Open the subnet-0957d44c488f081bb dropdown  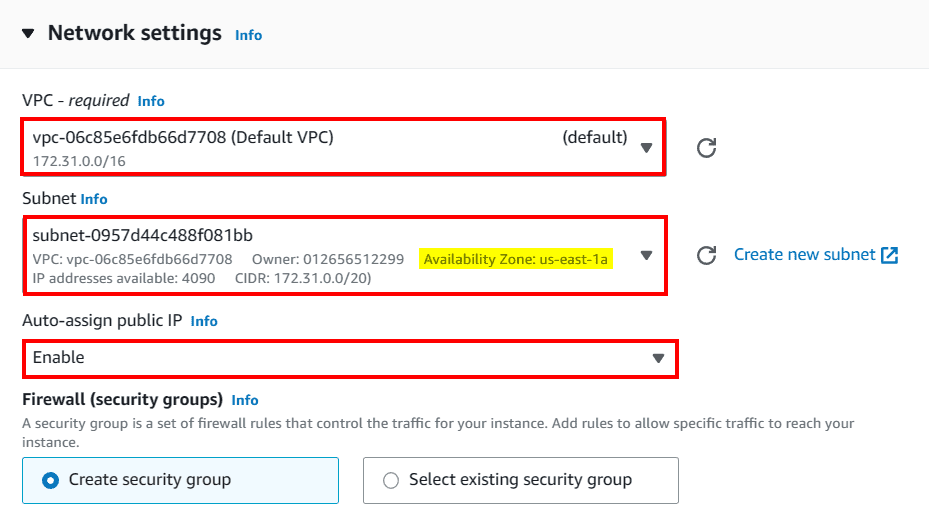(330, 255)
